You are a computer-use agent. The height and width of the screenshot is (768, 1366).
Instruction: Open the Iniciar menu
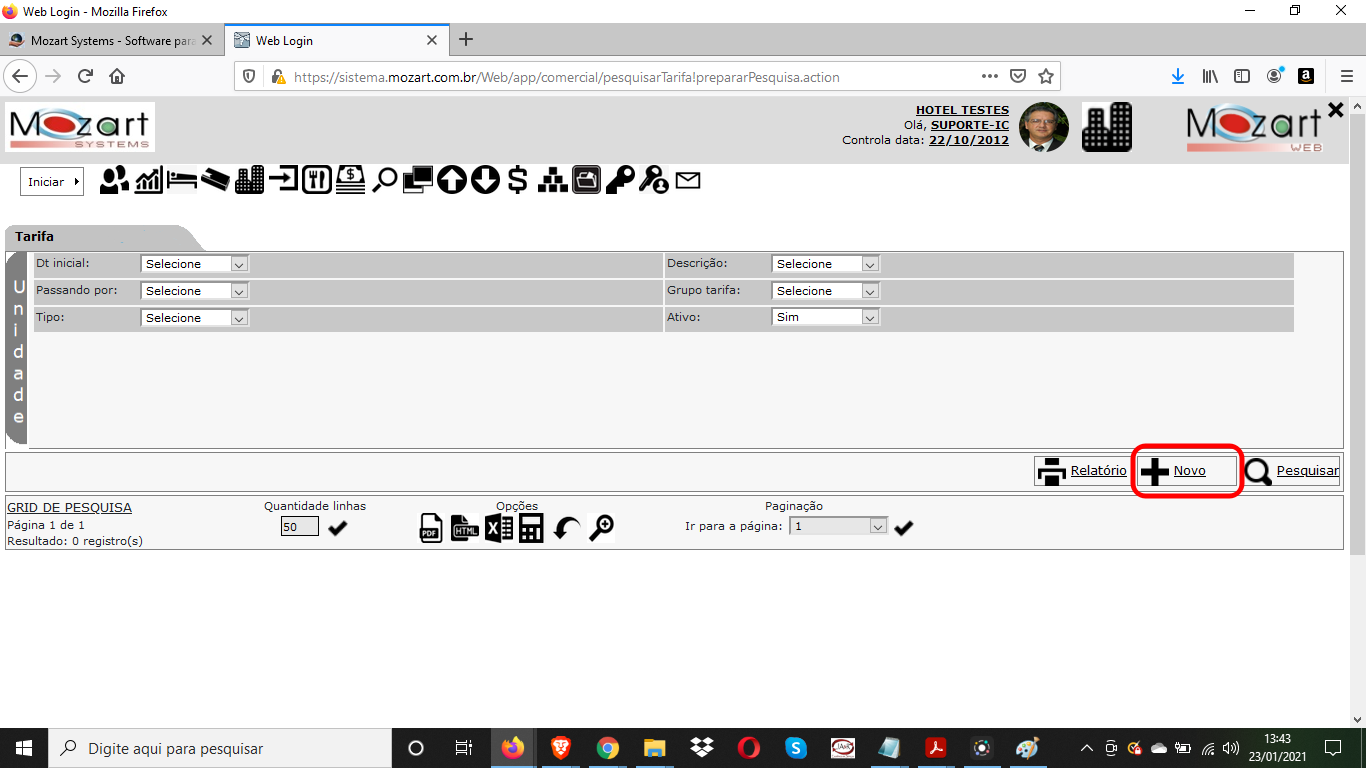52,182
